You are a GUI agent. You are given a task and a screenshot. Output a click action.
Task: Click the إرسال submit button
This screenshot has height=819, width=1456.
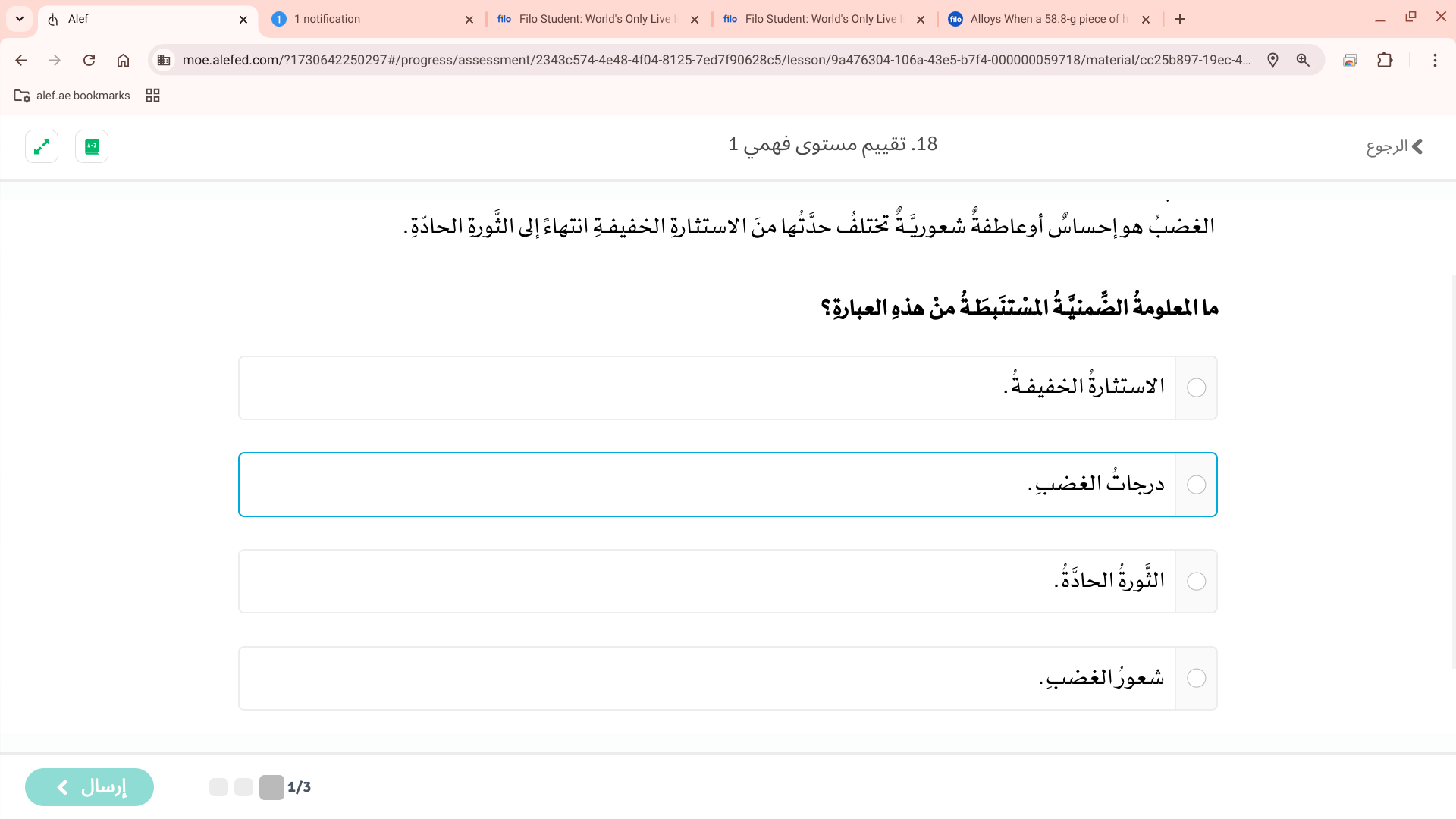[89, 787]
